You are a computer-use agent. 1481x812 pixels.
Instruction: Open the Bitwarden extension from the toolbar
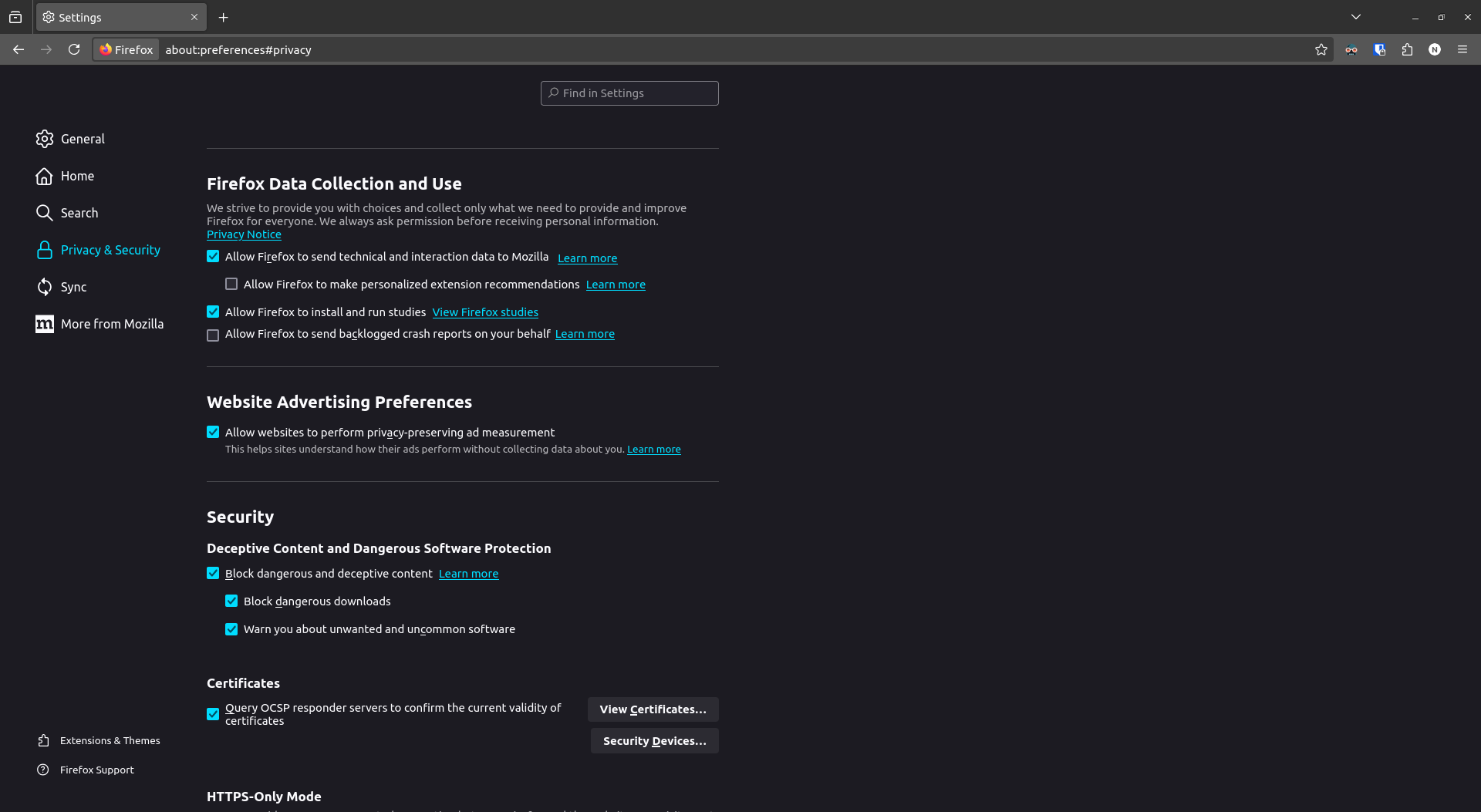point(1379,49)
